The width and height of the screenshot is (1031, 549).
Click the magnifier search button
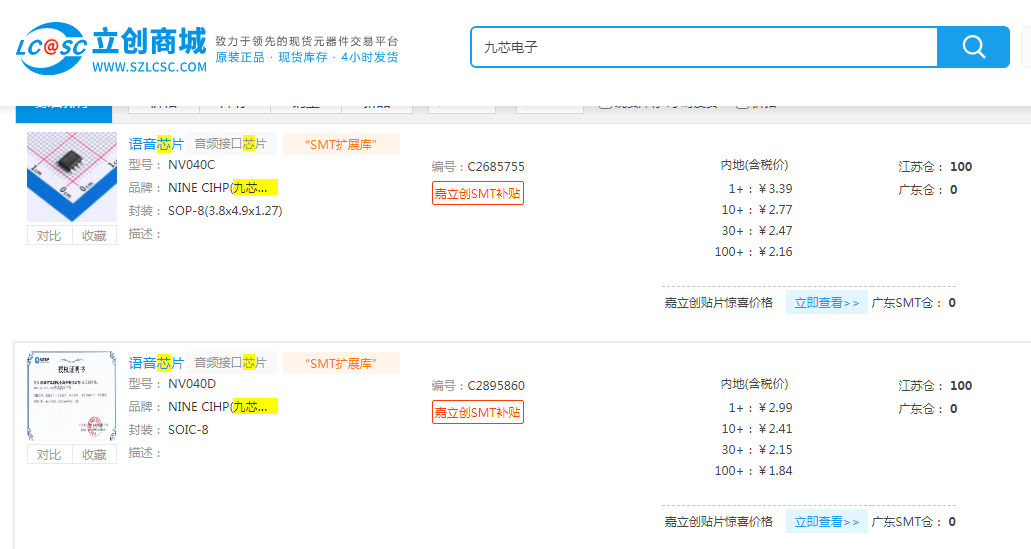click(x=972, y=47)
